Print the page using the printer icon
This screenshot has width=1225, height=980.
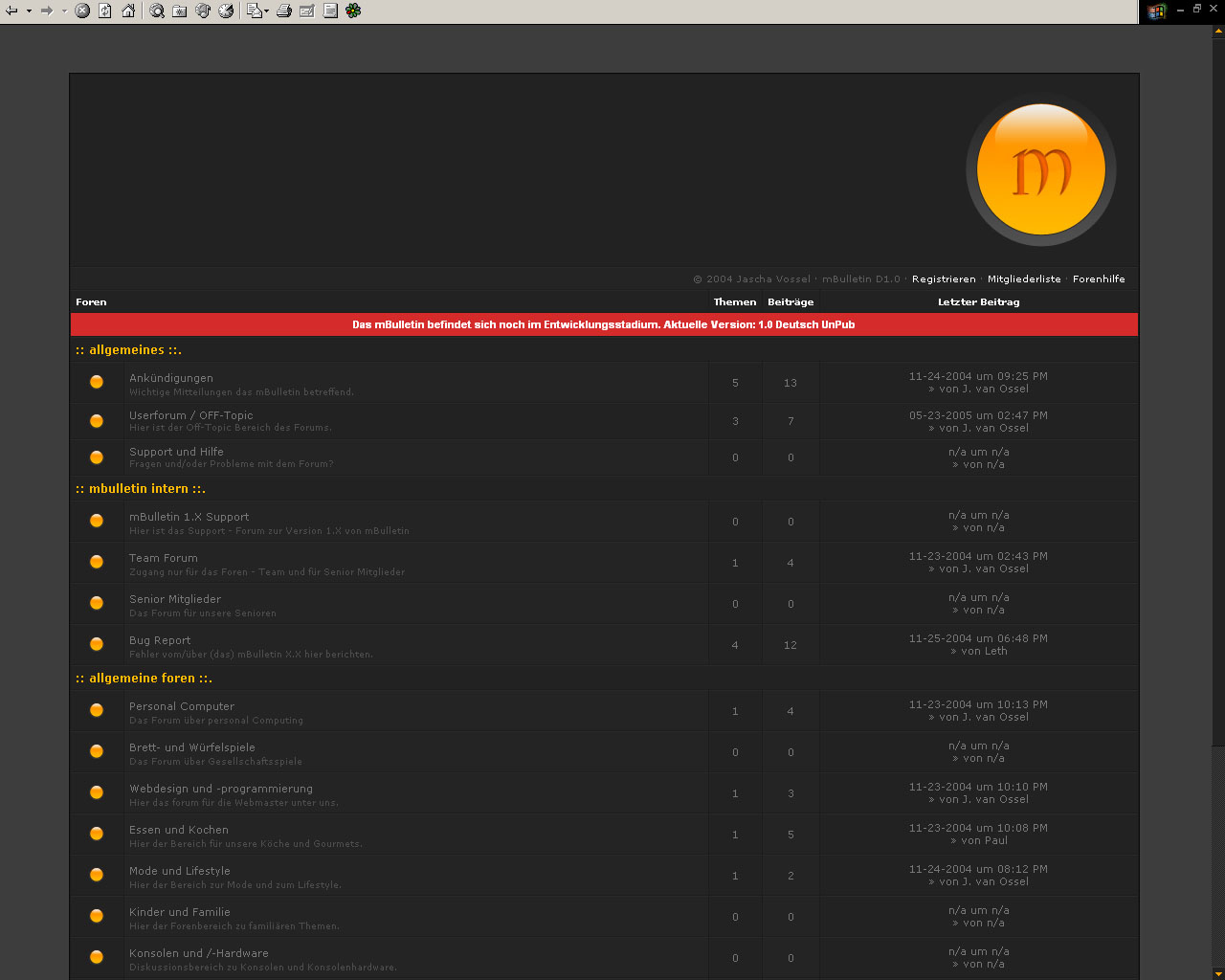tap(284, 11)
